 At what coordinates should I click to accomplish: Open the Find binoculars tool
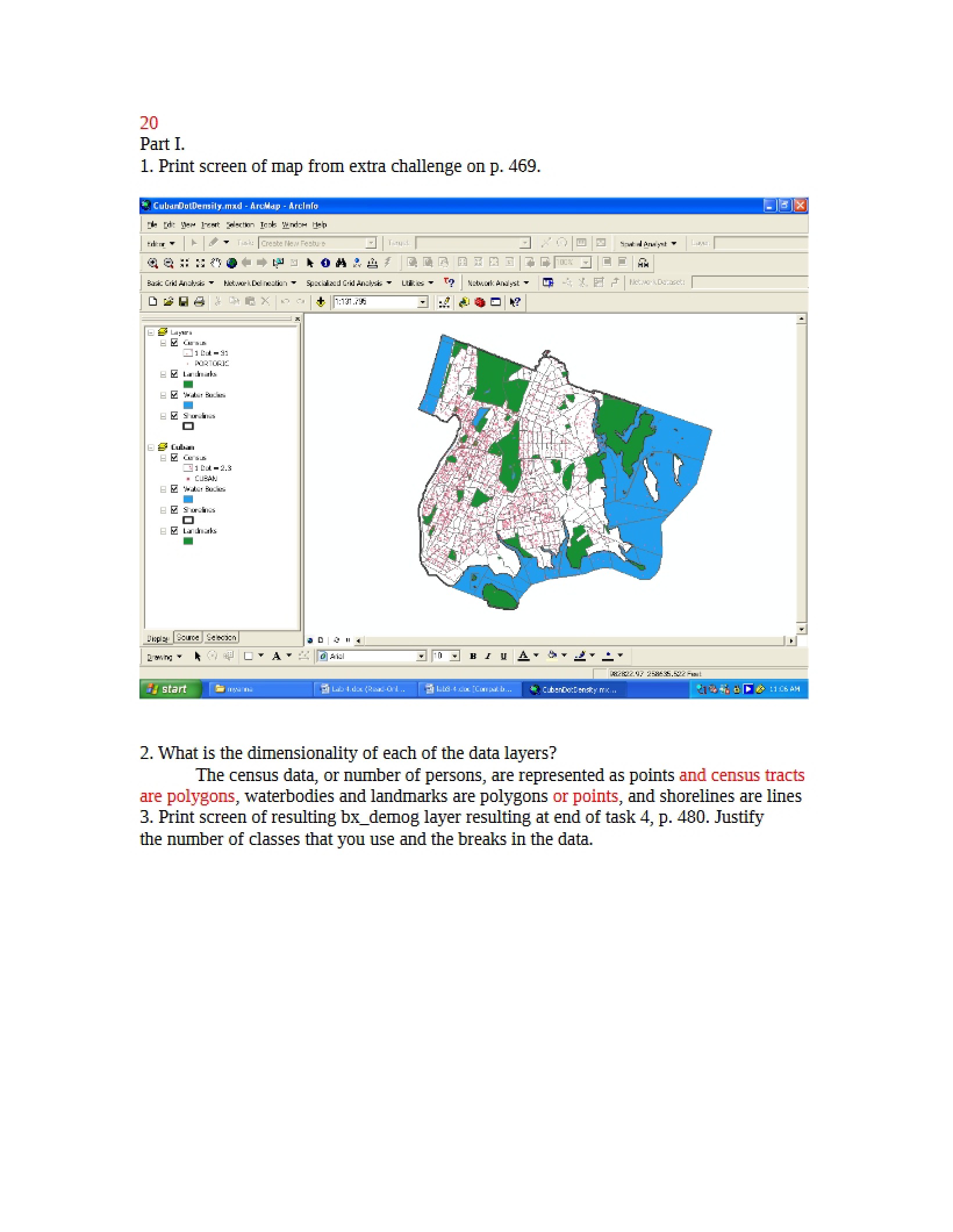click(341, 263)
